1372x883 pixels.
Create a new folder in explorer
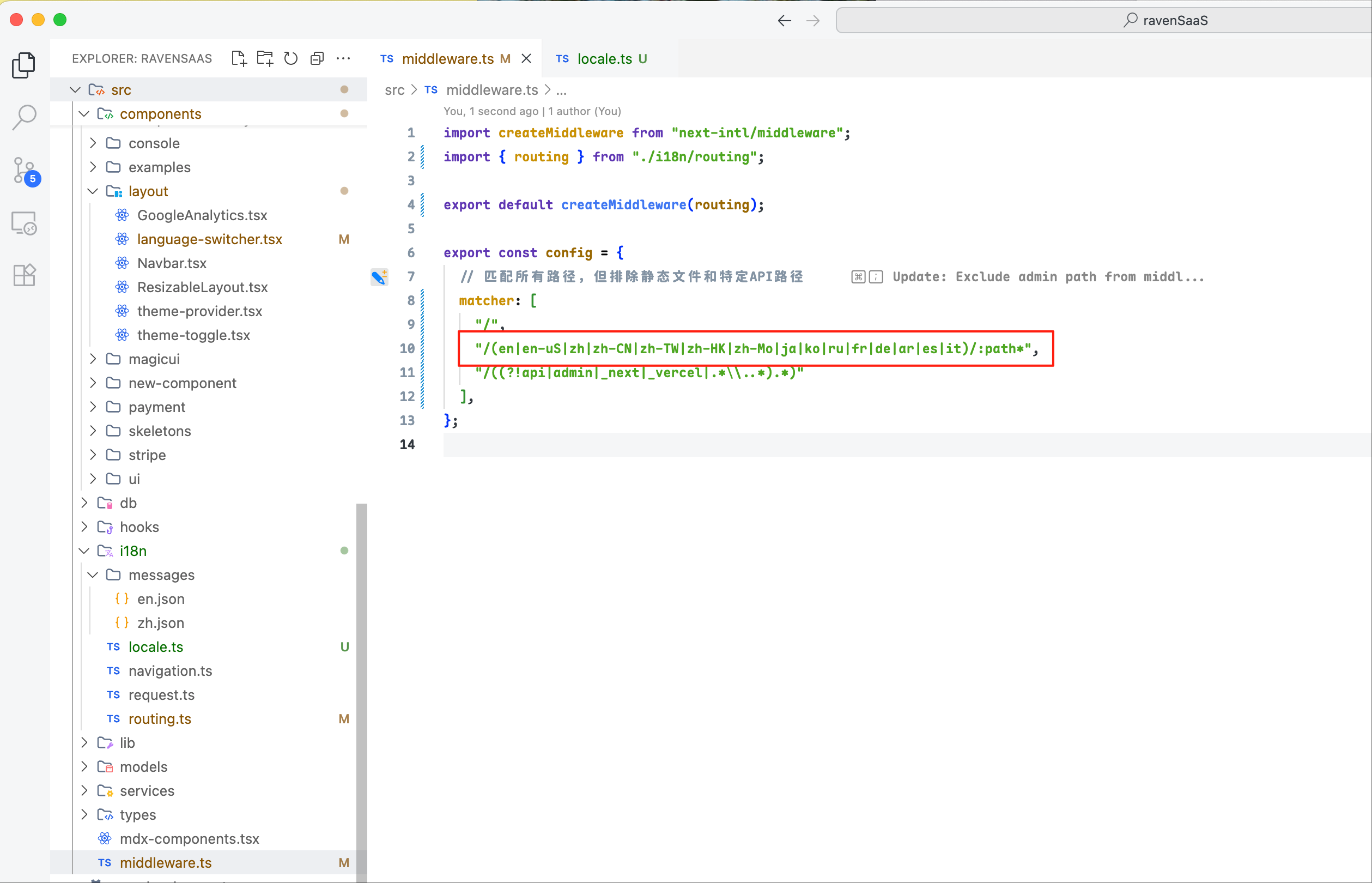click(x=265, y=58)
